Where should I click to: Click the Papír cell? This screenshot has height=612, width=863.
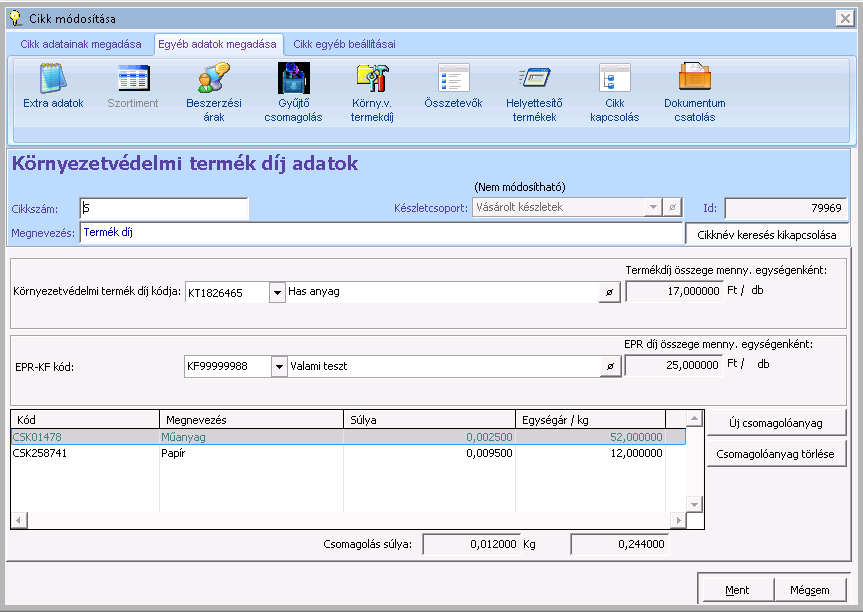point(252,453)
